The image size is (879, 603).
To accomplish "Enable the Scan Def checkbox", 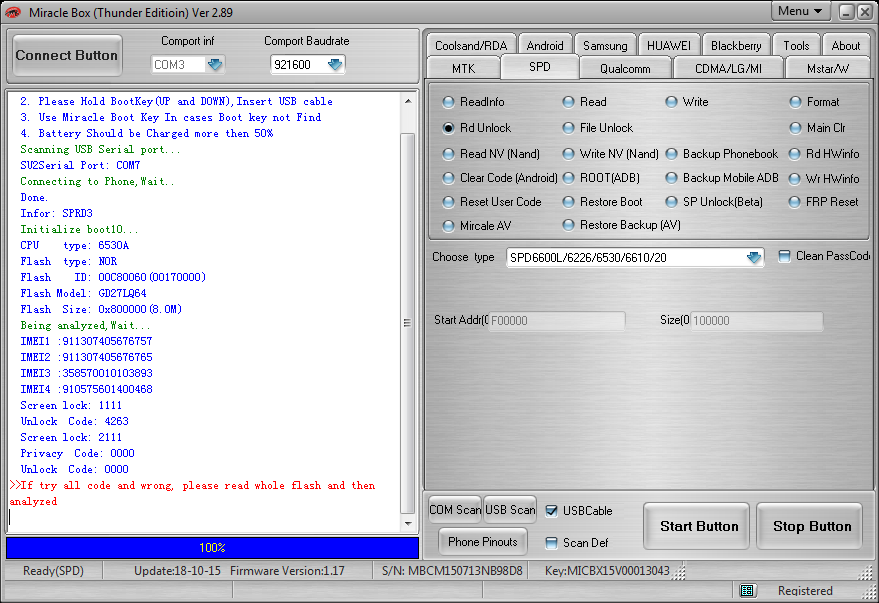I will click(552, 542).
